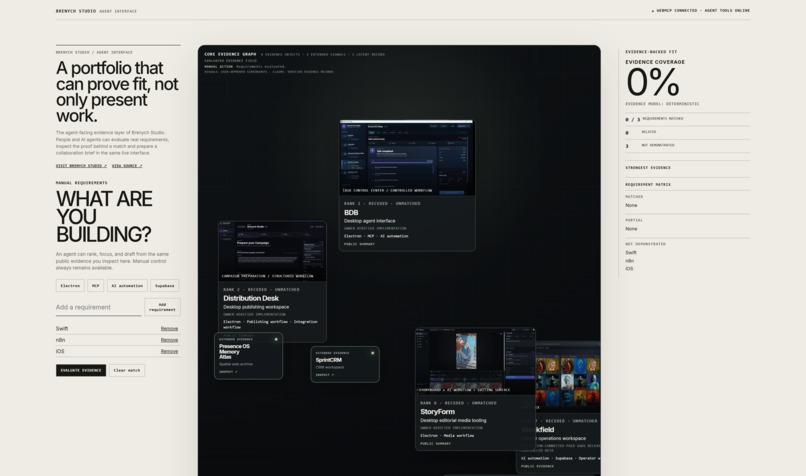Click the BDB card title

(351, 212)
